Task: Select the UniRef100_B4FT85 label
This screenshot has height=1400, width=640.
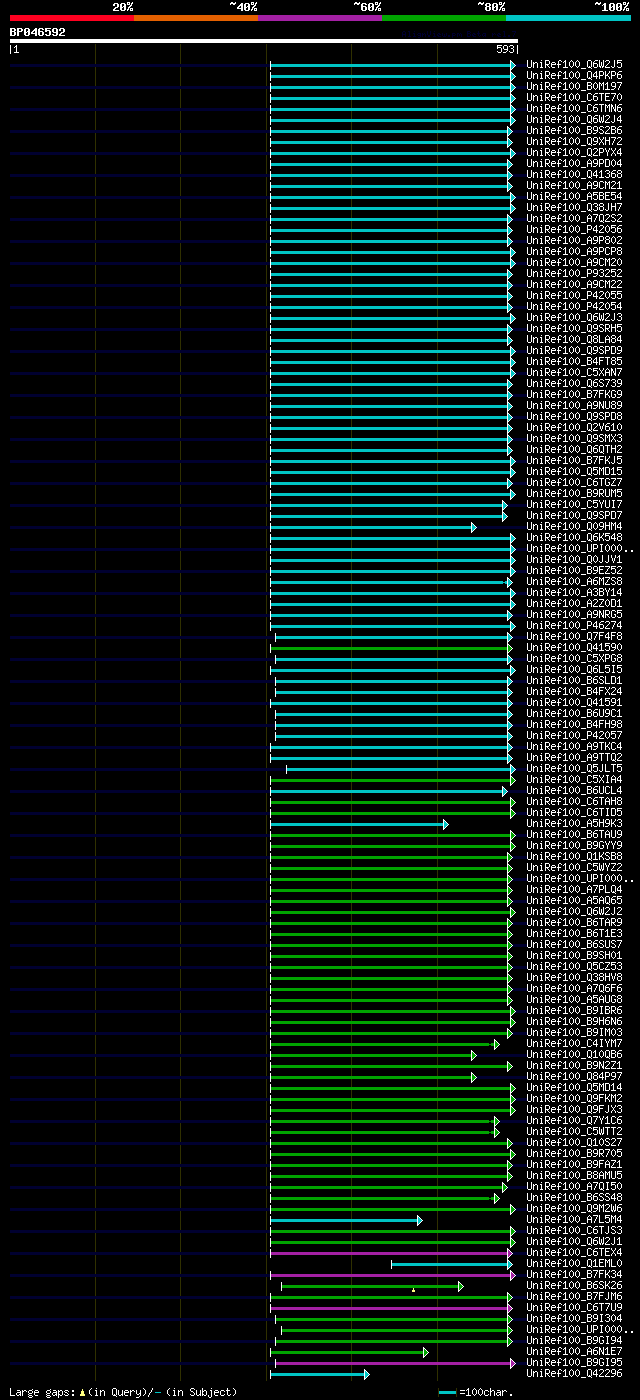Action: point(574,361)
